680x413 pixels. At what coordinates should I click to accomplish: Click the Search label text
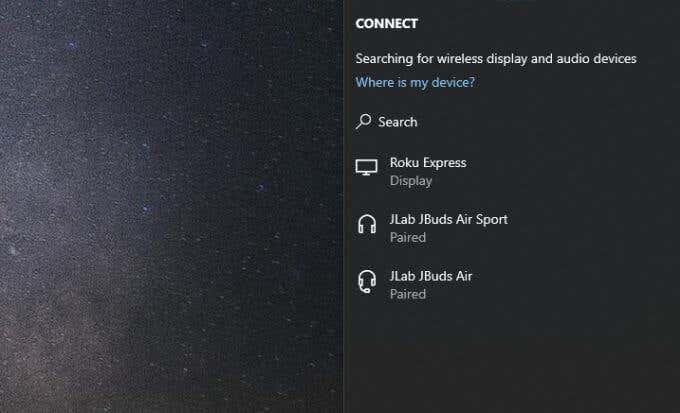[x=398, y=122]
